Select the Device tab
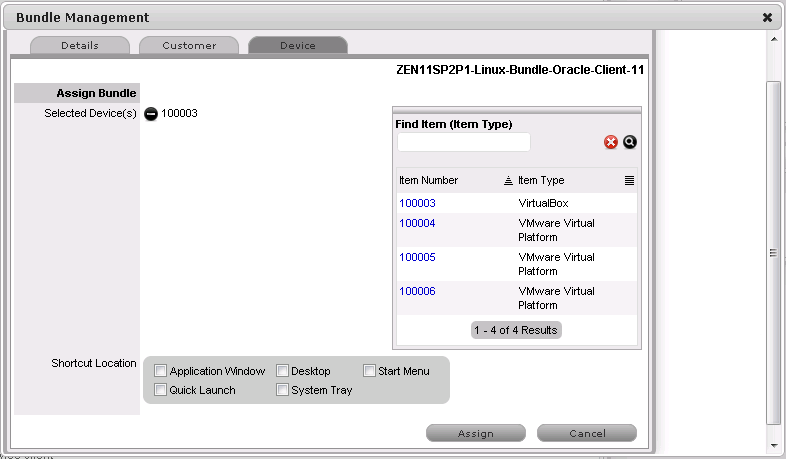 pyautogui.click(x=298, y=46)
